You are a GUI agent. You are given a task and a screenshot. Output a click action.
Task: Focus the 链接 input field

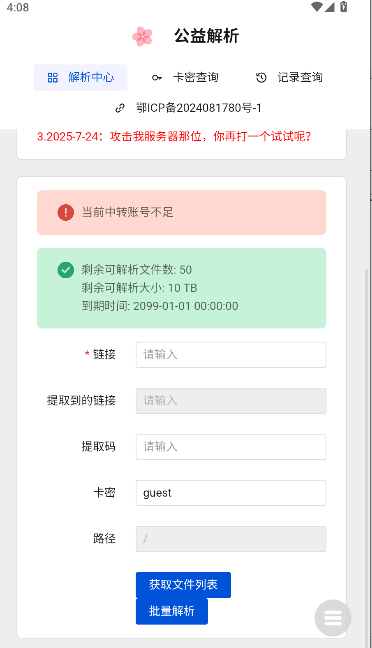tap(231, 355)
